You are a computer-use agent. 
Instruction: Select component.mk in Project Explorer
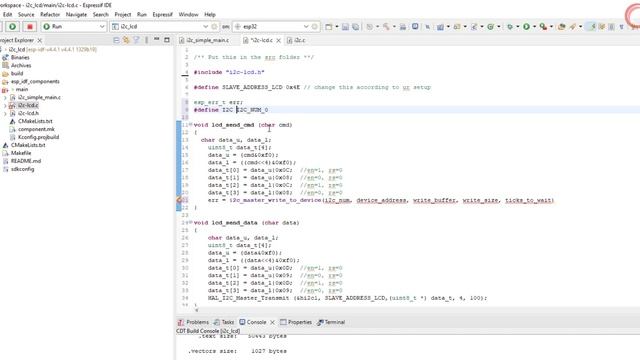(x=32, y=129)
